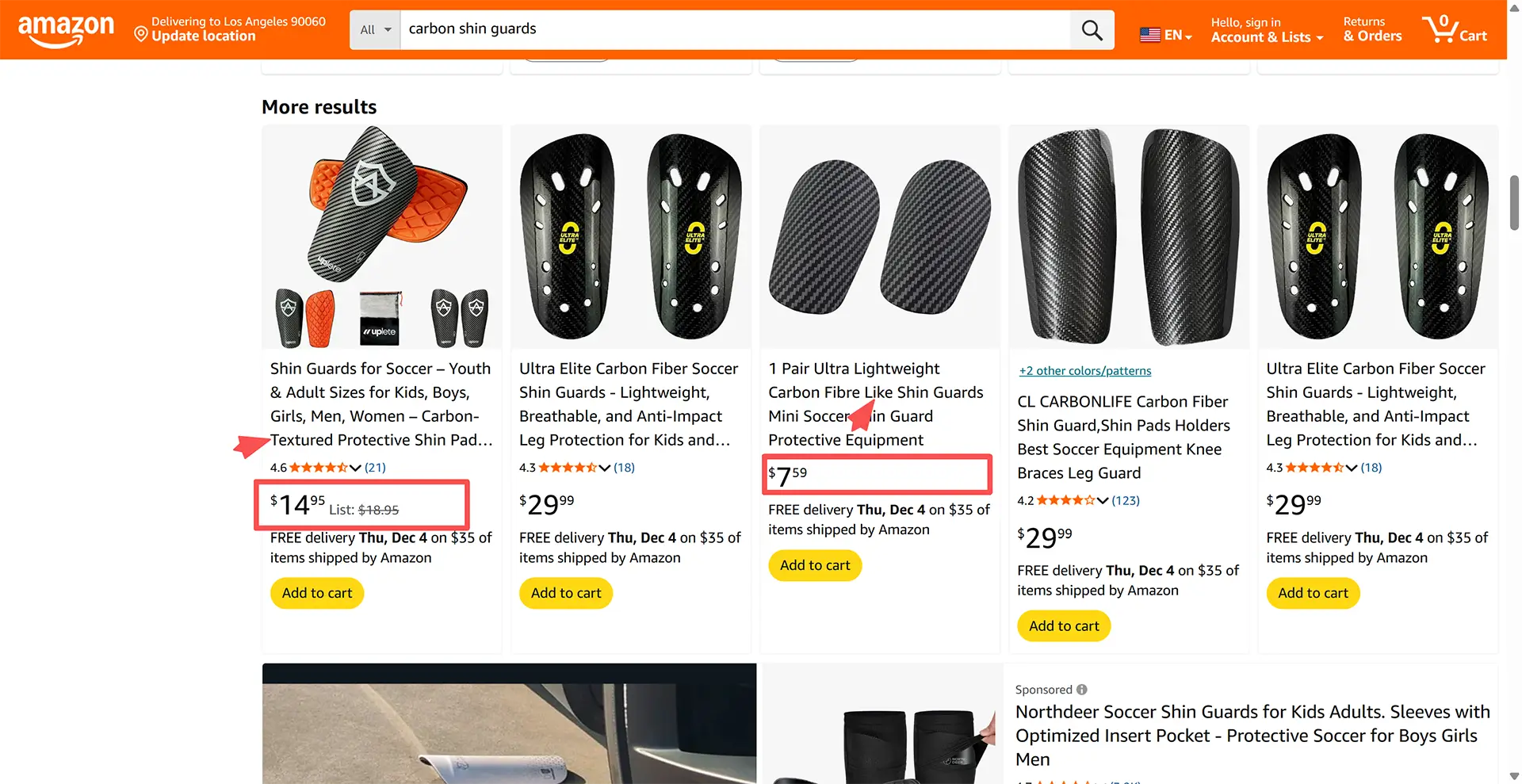1522x784 pixels.
Task: Open the shopping cart icon
Action: [1453, 30]
